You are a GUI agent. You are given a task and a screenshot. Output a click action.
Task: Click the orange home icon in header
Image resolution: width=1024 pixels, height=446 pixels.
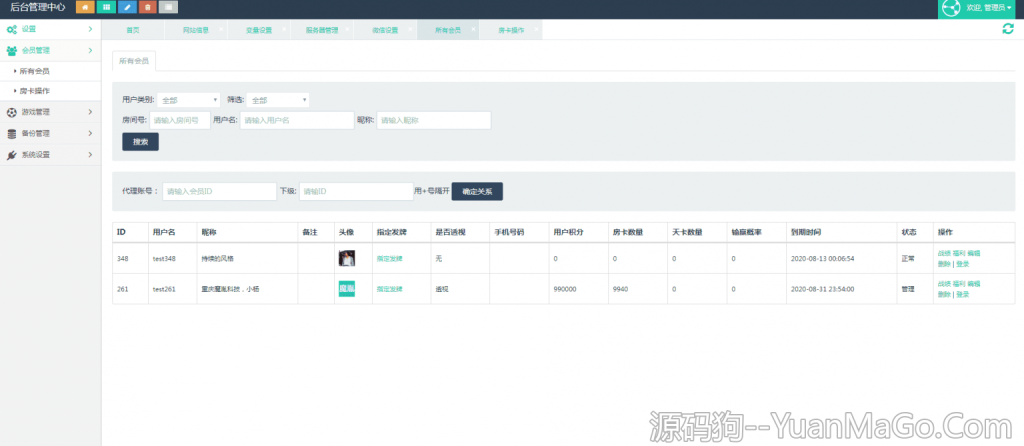point(85,8)
